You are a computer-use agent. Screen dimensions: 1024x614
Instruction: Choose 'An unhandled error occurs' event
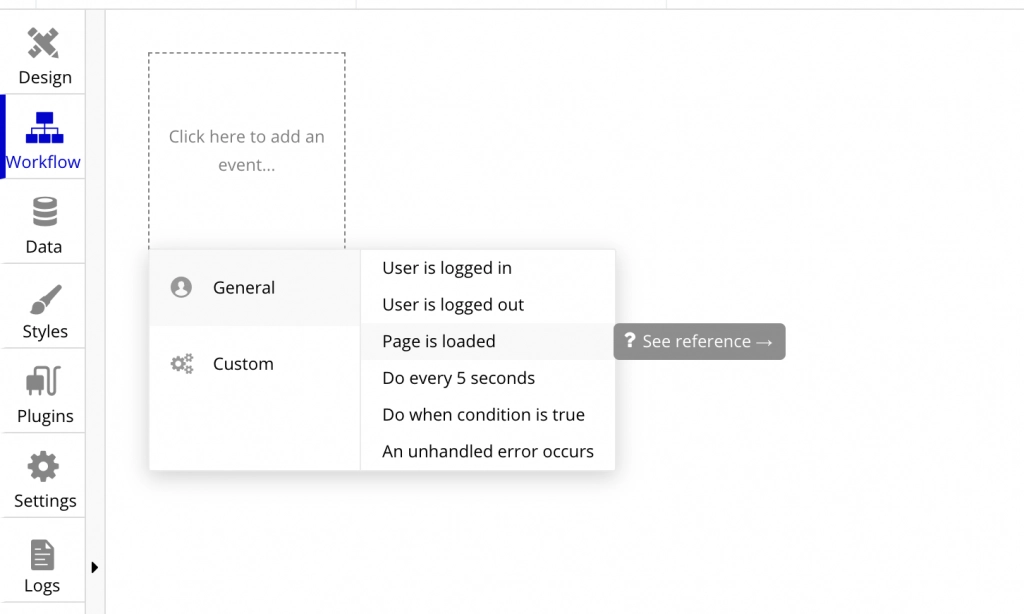point(487,451)
